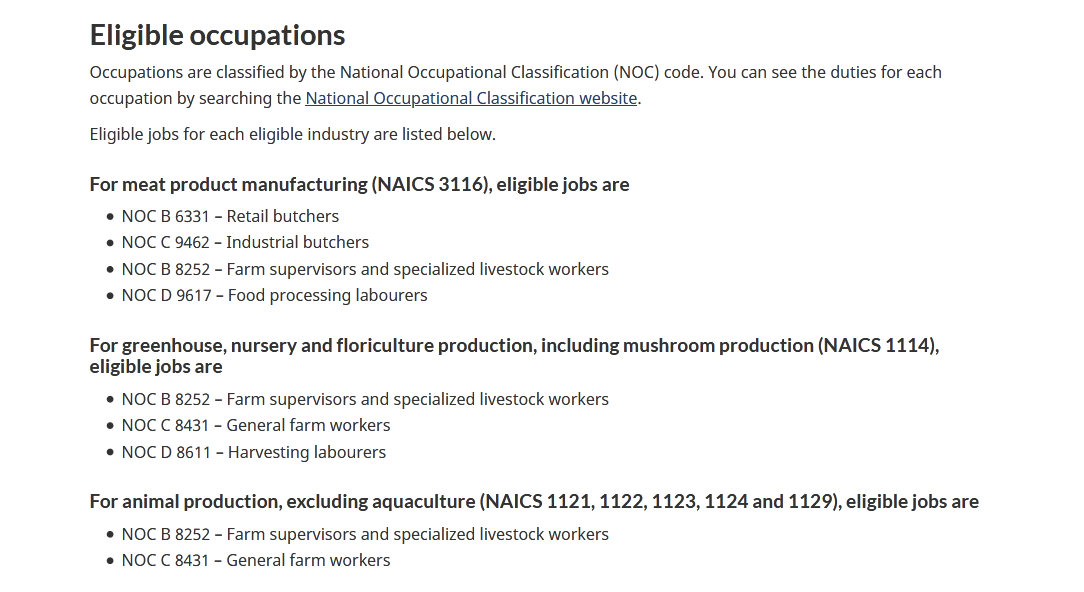1084x592 pixels.
Task: Select the animal production excluding aquaculture heading
Action: coord(534,501)
